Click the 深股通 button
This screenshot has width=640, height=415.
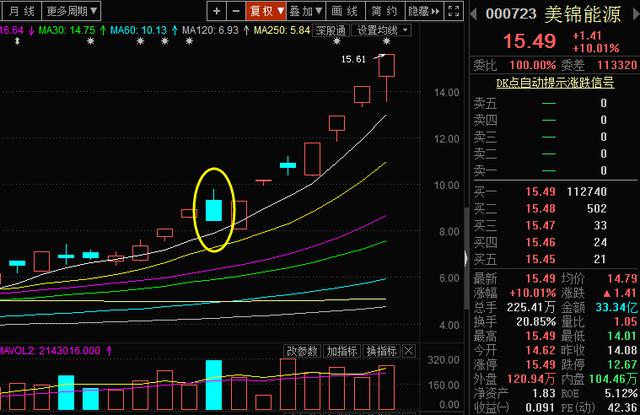pos(331,30)
